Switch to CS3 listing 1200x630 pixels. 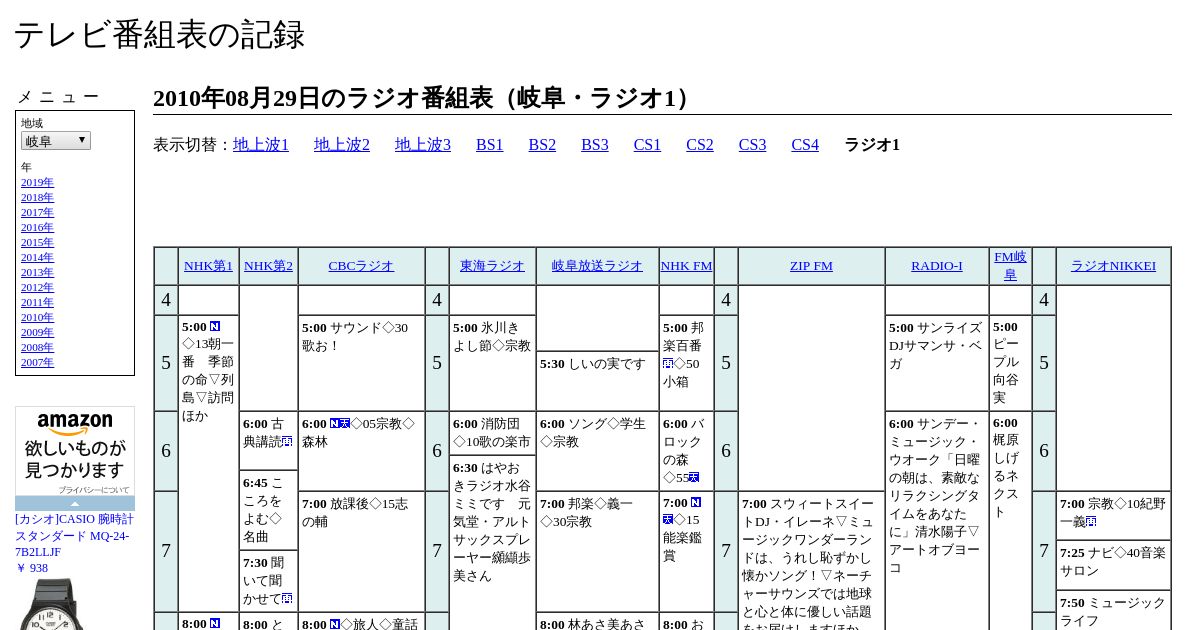[x=752, y=145]
